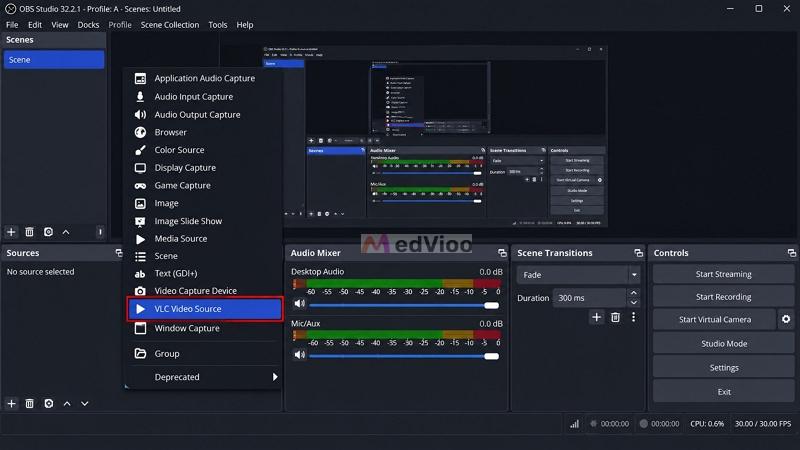
Task: Open the Edit menu
Action: pyautogui.click(x=35, y=24)
